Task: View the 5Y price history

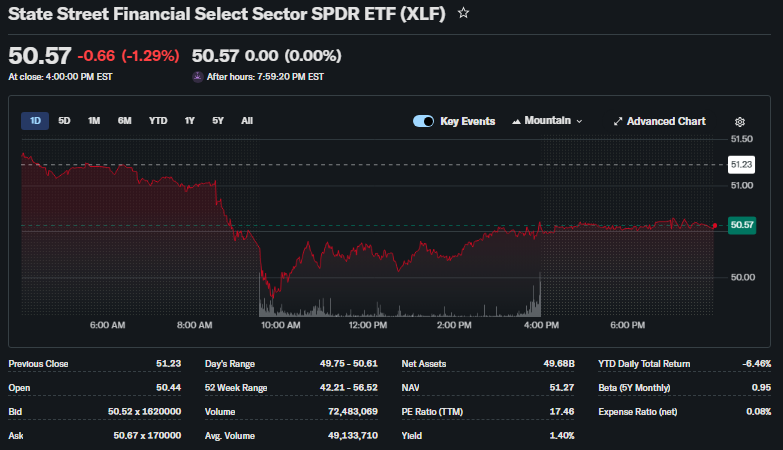Action: (x=217, y=121)
